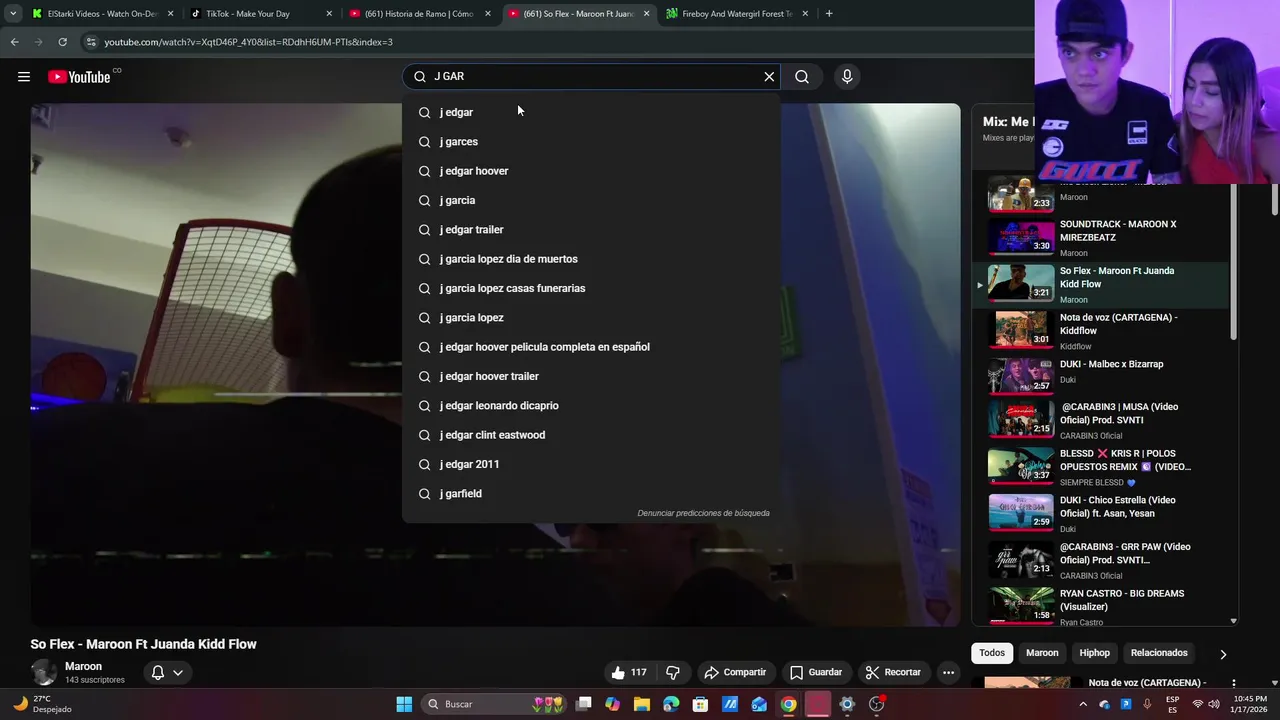
Task: Click the Compartir button
Action: 735,672
